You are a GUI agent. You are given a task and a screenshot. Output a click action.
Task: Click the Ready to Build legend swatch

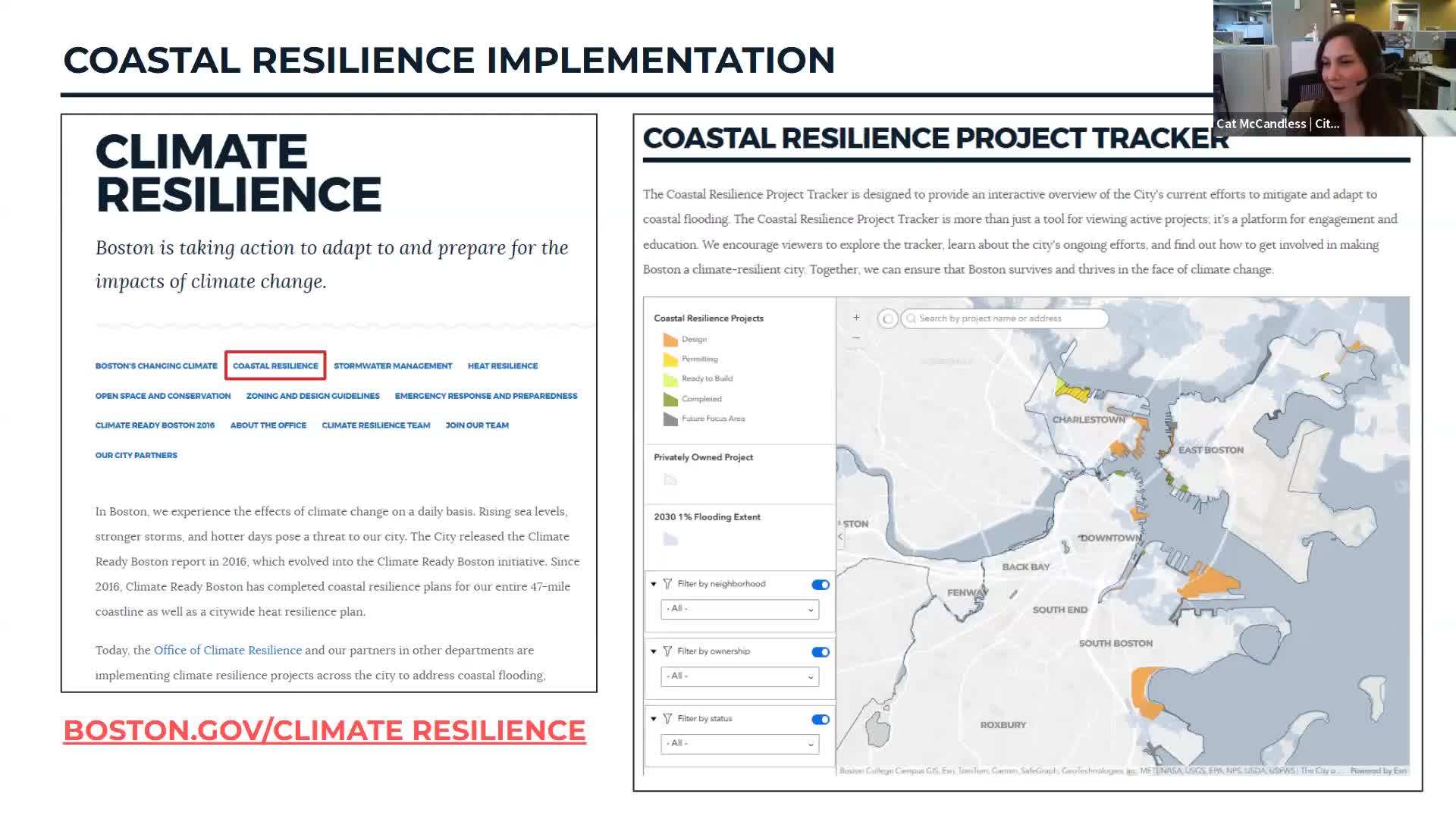[x=670, y=378]
